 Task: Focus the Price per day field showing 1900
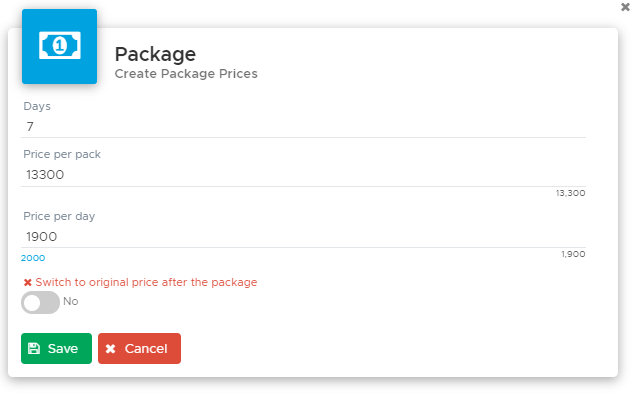point(303,236)
